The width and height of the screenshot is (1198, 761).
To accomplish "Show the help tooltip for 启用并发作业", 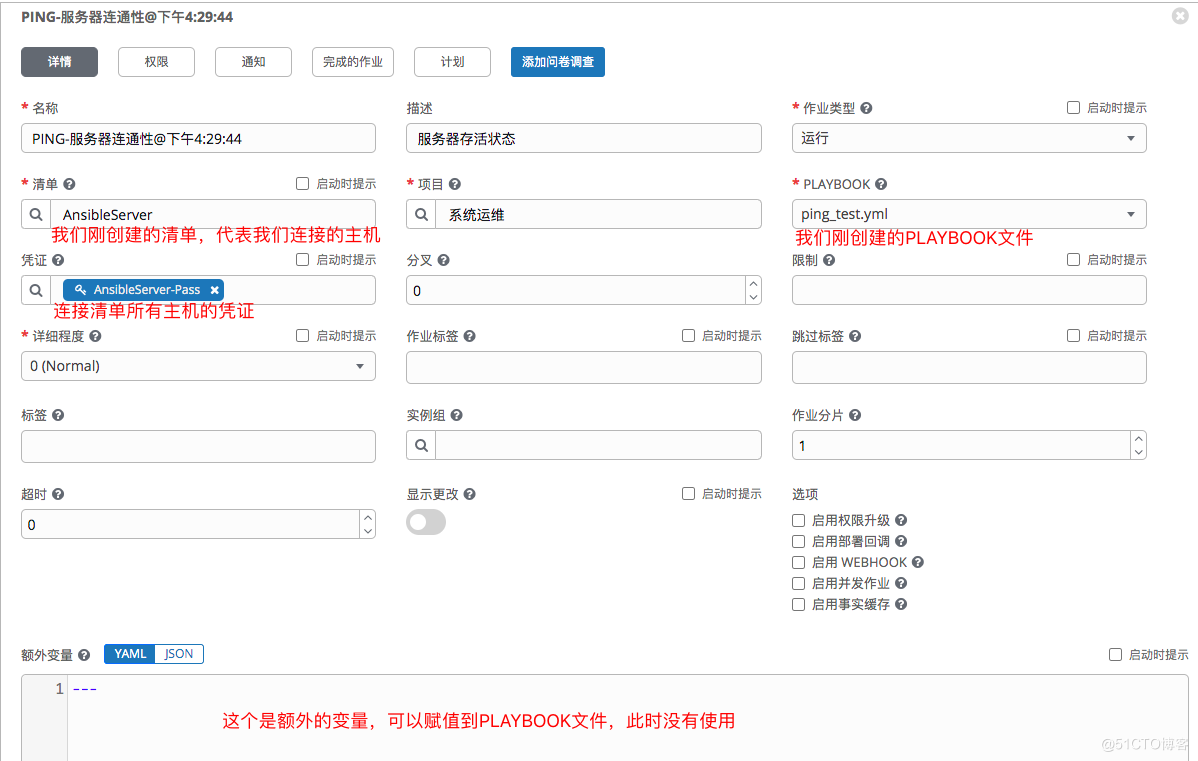I will coord(901,583).
